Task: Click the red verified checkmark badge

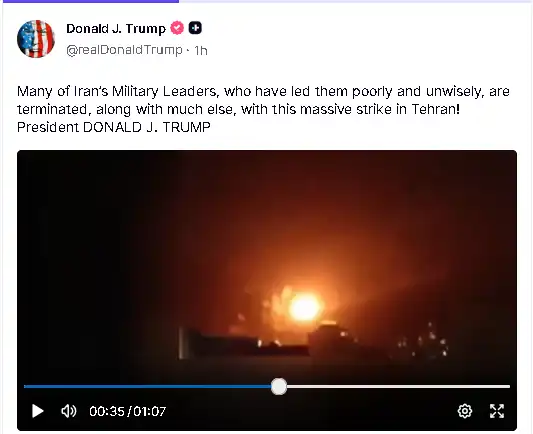Action: (x=177, y=28)
